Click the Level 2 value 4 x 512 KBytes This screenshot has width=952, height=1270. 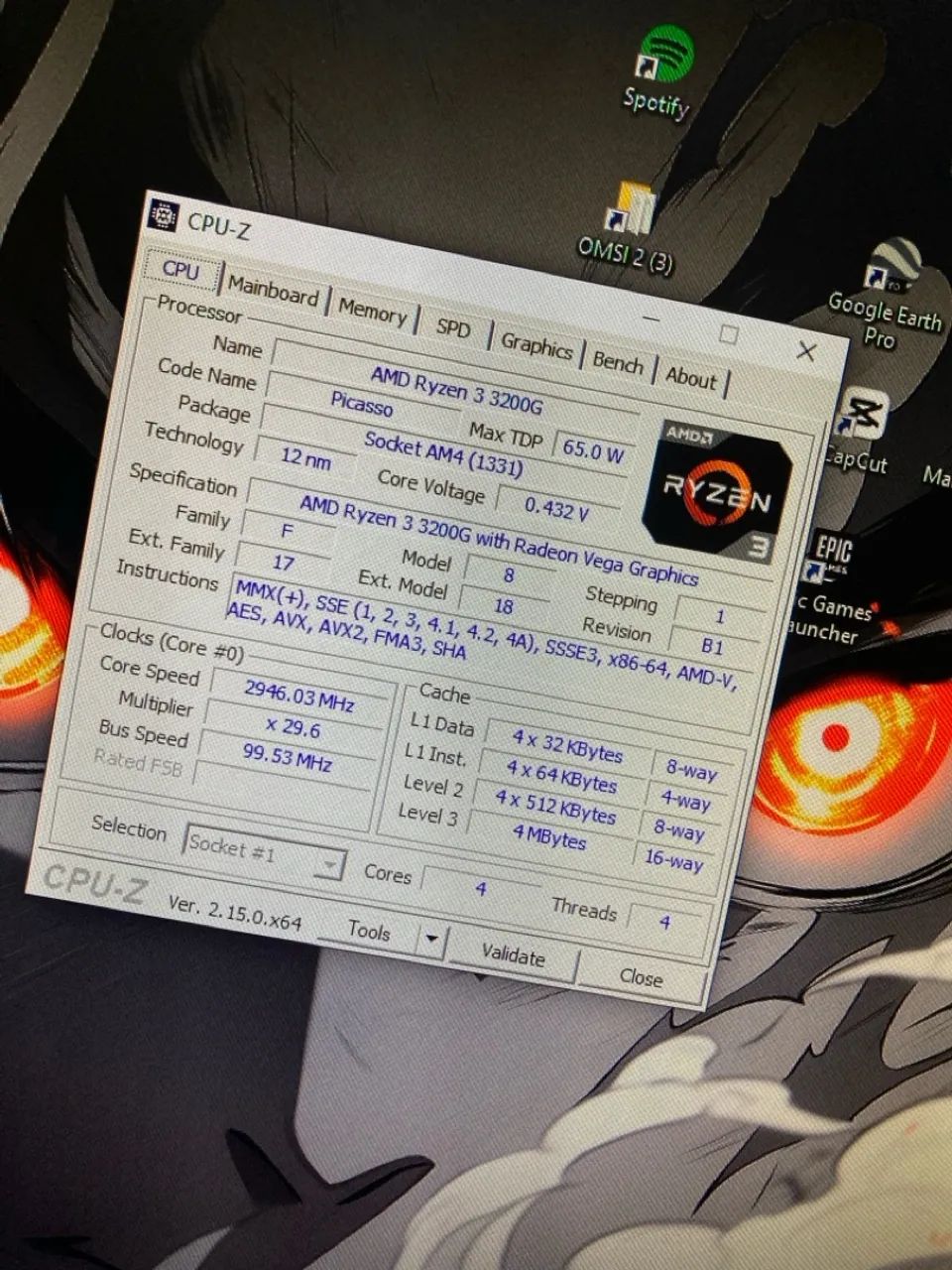point(555,806)
